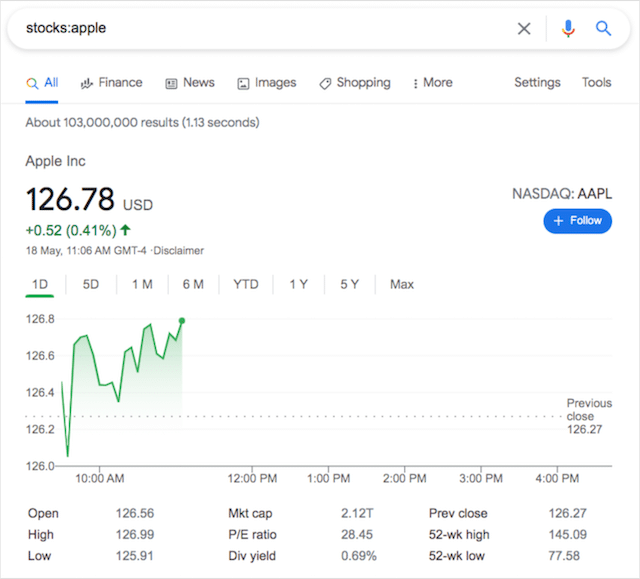The image size is (640, 579).
Task: Click the 12:00 PM axis label
Action: (252, 478)
